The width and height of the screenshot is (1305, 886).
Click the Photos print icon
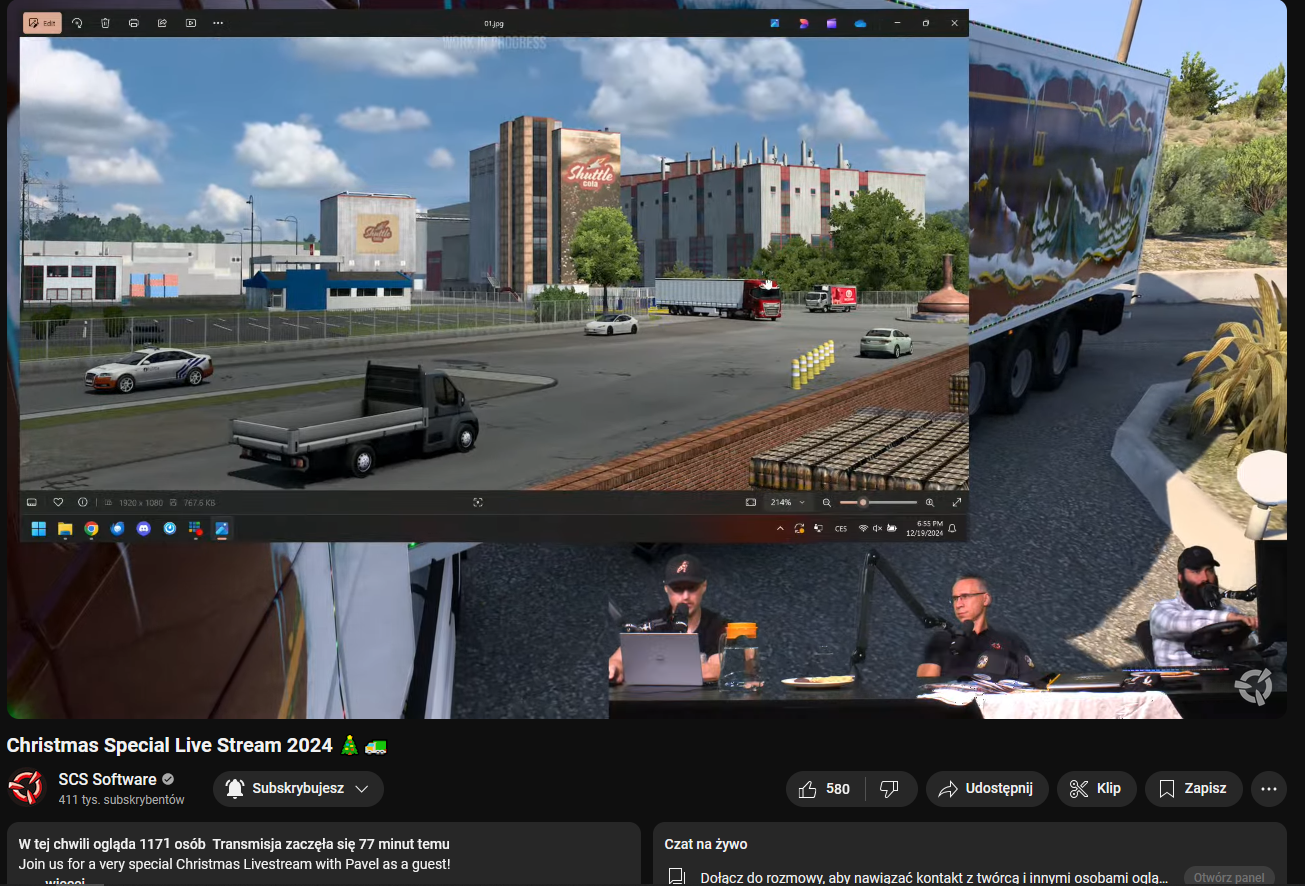133,23
